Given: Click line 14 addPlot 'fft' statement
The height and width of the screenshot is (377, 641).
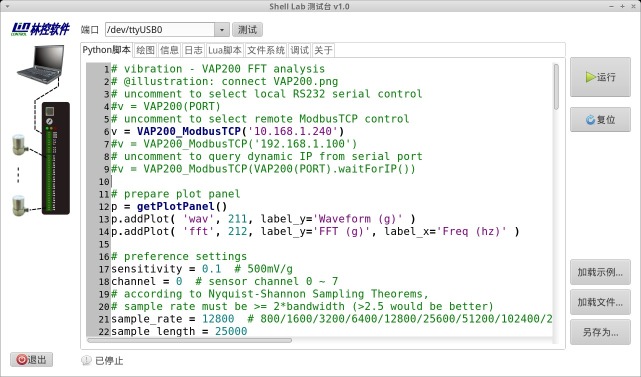Looking at the screenshot, I should (x=315, y=231).
